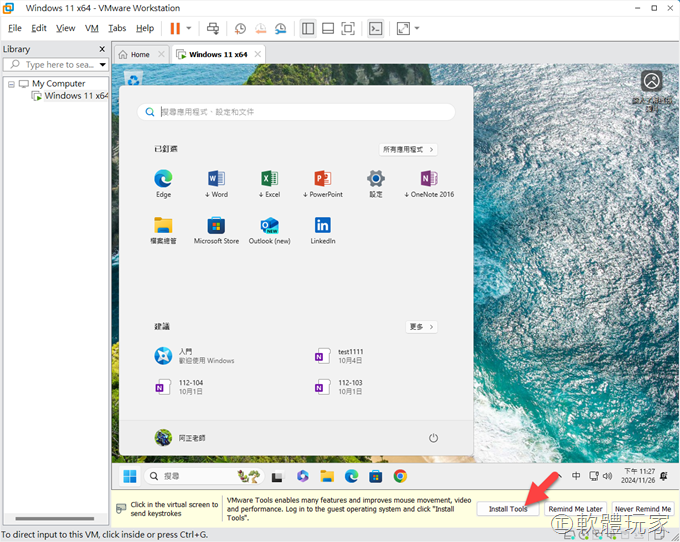Click Send Ctrl+Alt+Del toolbar icon
The height and width of the screenshot is (542, 680).
coord(213,28)
